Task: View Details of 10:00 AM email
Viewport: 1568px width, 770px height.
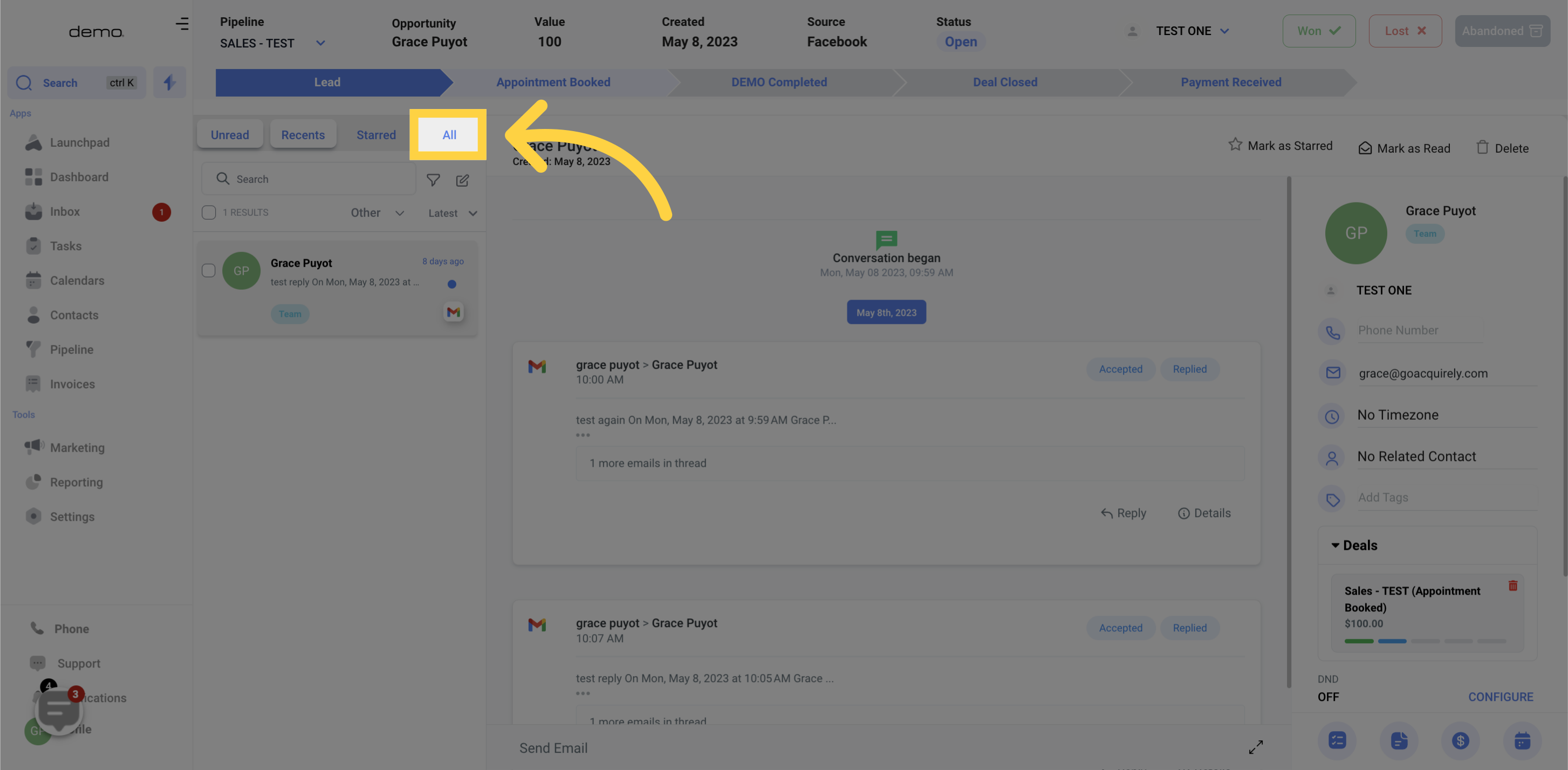Action: pyautogui.click(x=1204, y=513)
